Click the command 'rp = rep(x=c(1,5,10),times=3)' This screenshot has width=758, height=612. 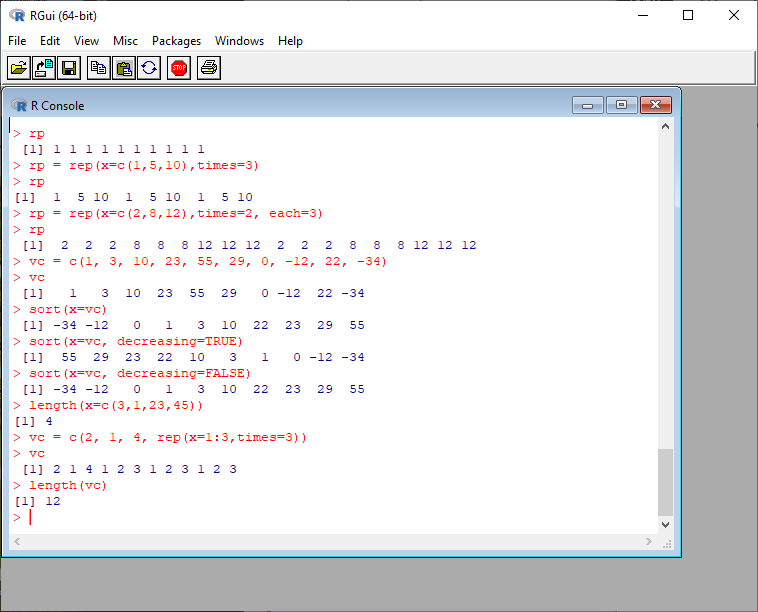point(144,165)
